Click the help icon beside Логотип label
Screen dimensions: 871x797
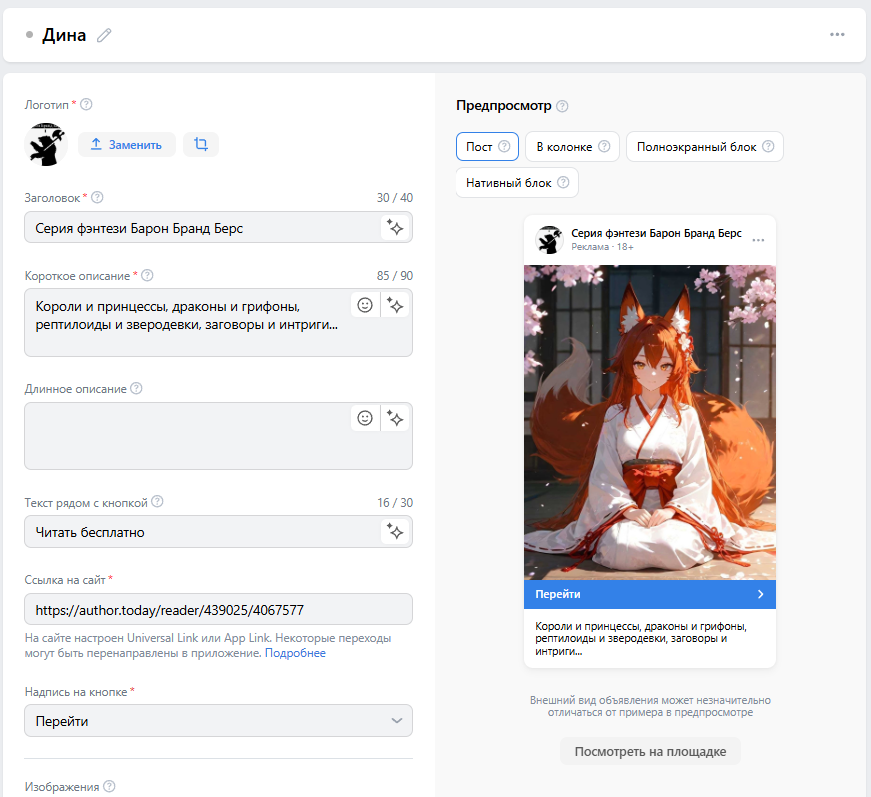[x=86, y=104]
